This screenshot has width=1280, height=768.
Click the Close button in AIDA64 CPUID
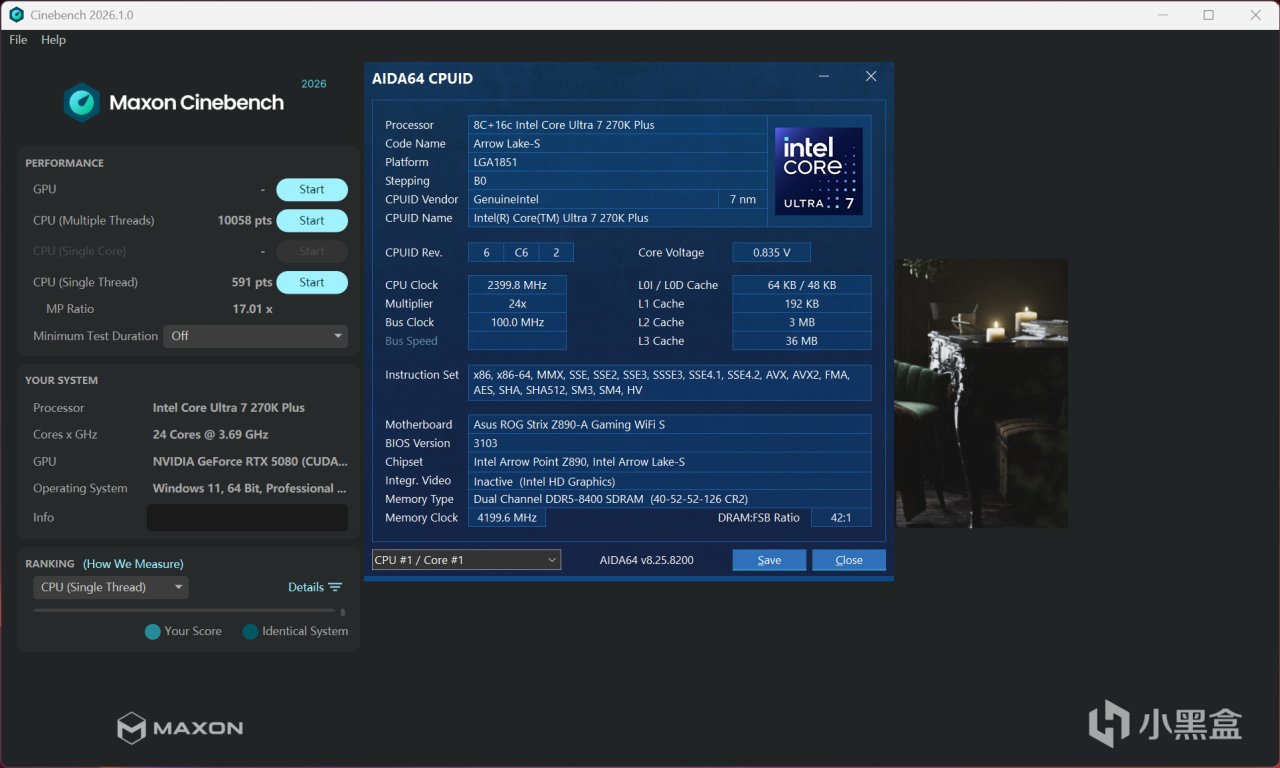849,560
